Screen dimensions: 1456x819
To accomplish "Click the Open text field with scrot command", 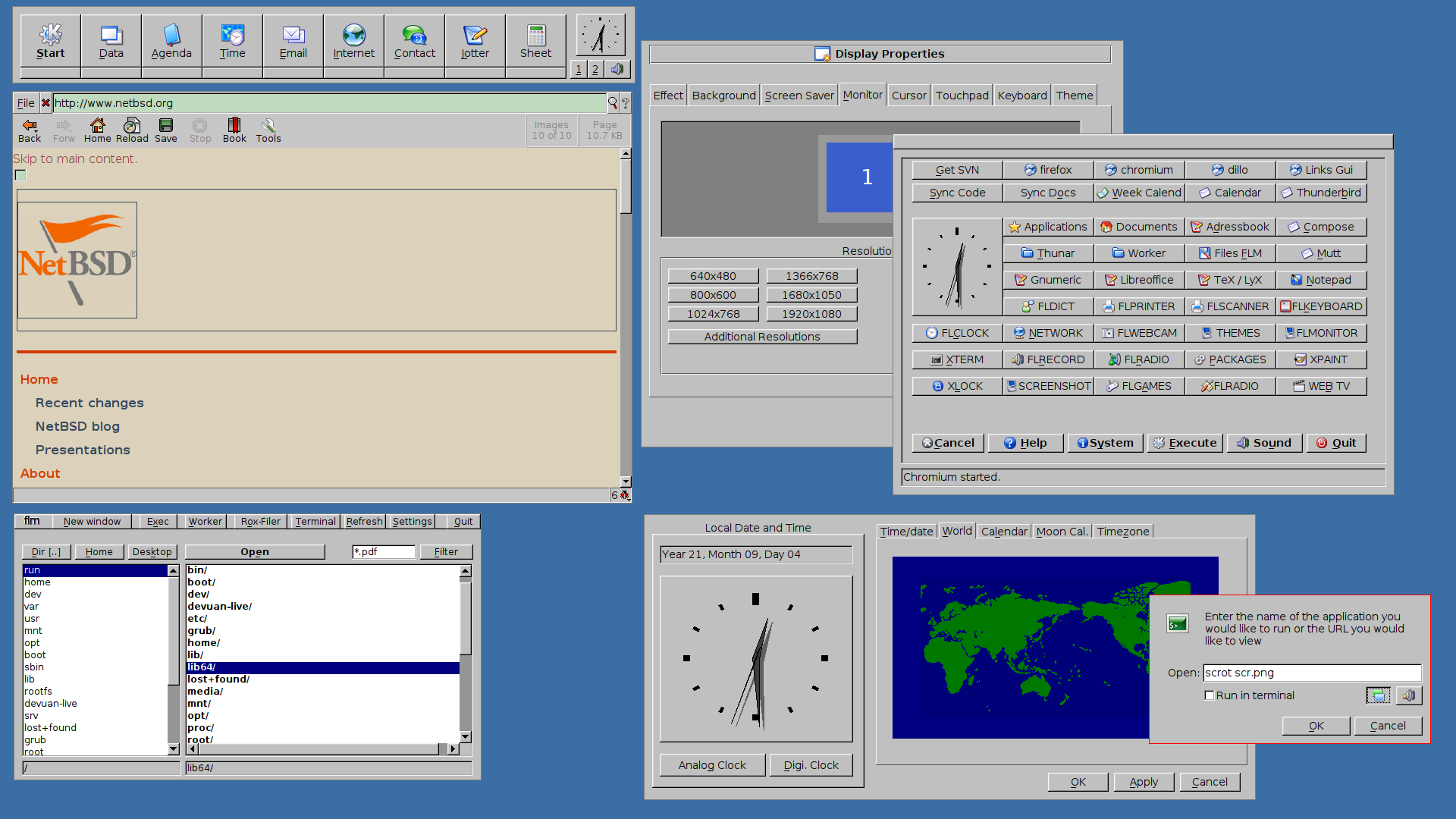I will pos(1311,673).
